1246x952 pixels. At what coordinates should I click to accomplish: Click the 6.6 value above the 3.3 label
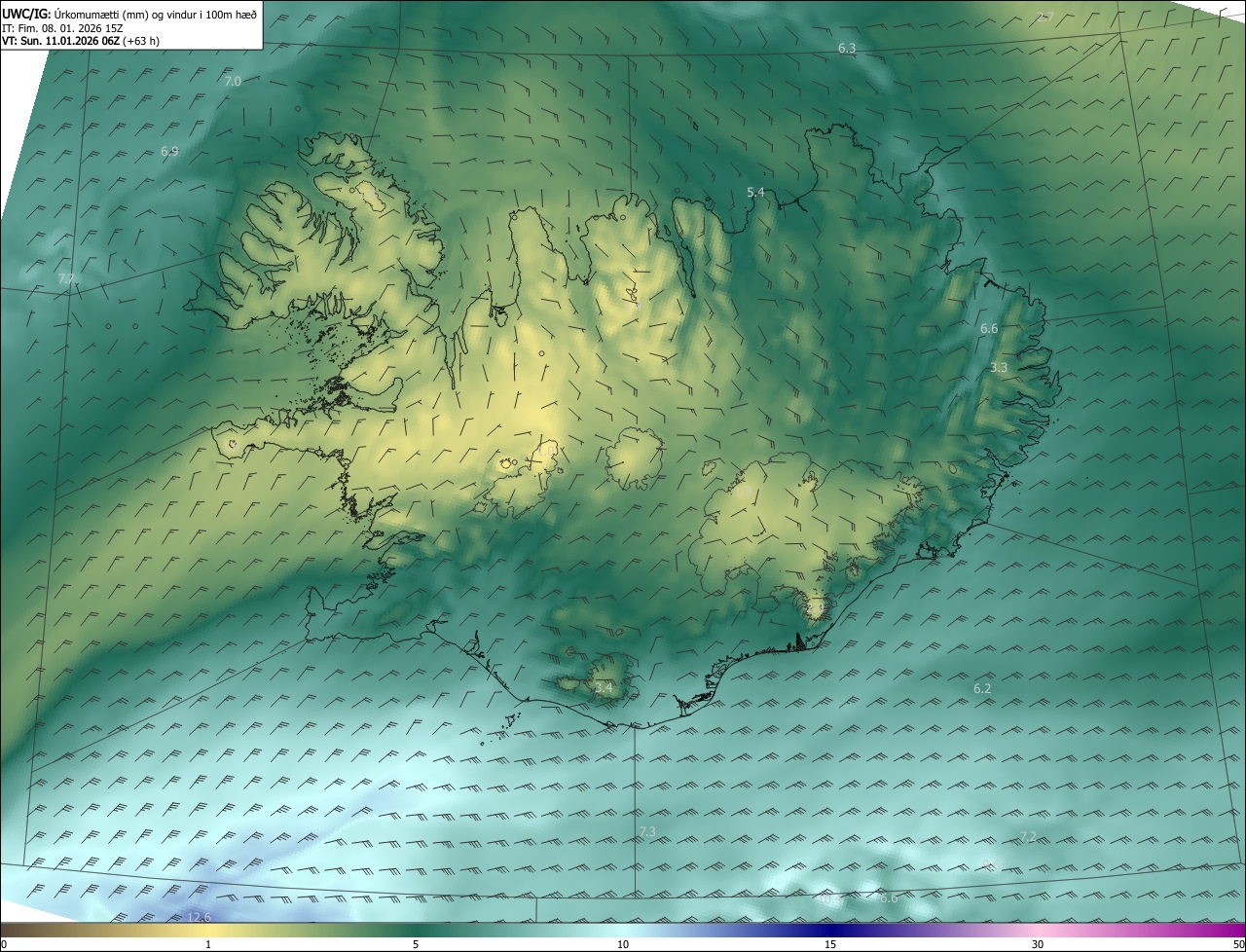[989, 329]
